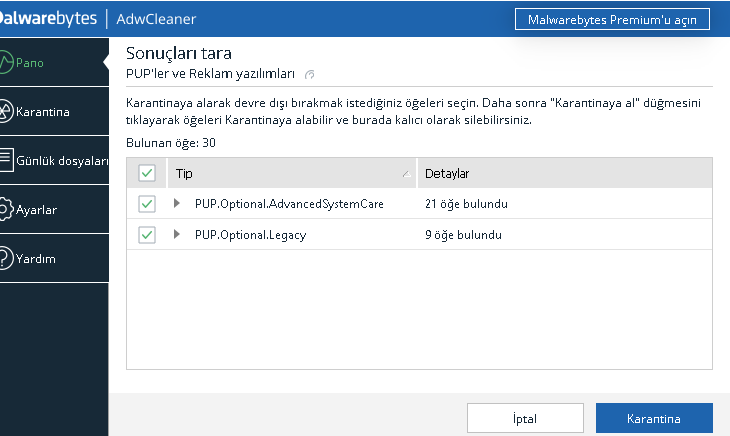
Task: Click the Malwarebytes logo in the header
Action: coord(48,19)
